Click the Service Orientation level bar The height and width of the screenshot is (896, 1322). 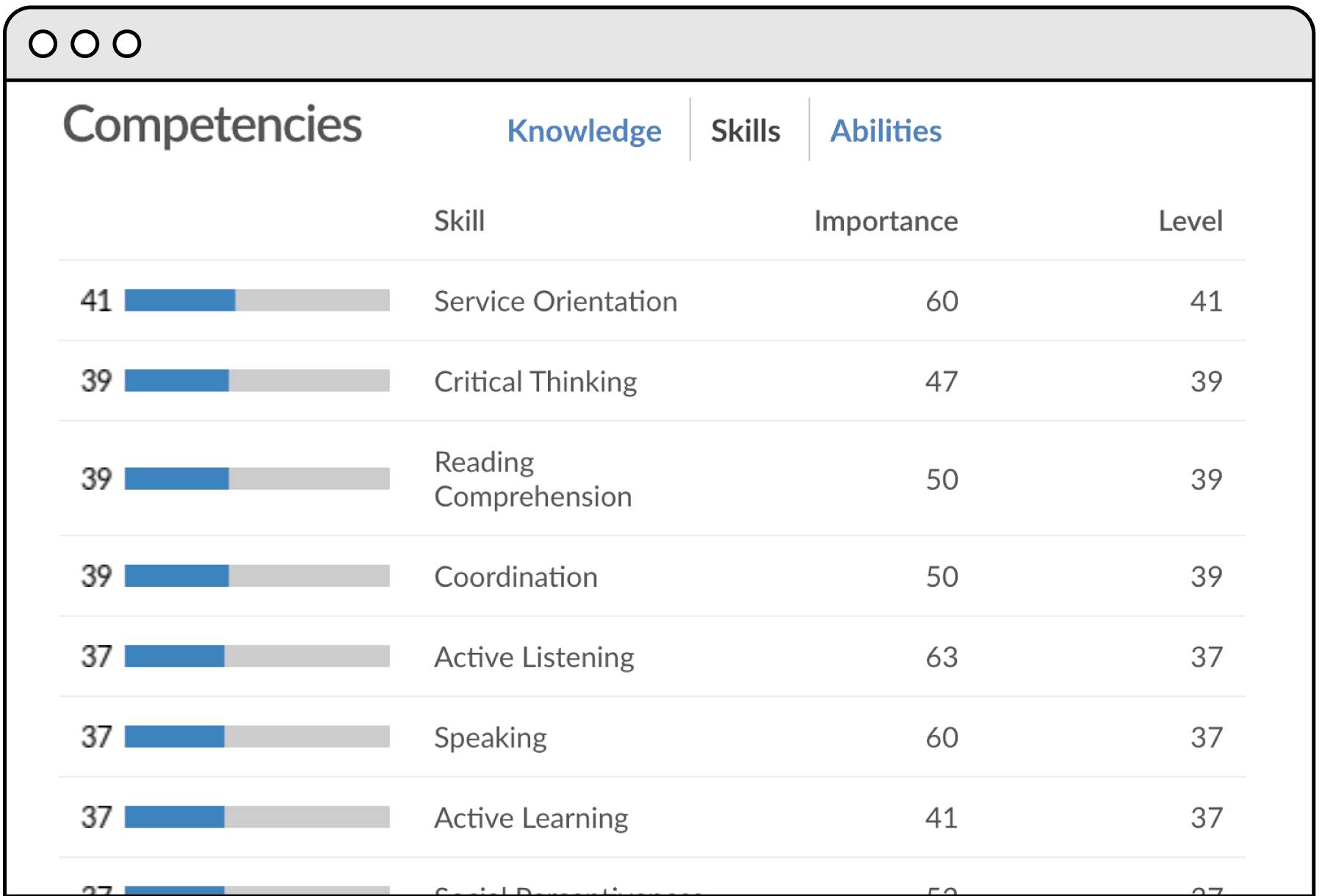click(257, 300)
